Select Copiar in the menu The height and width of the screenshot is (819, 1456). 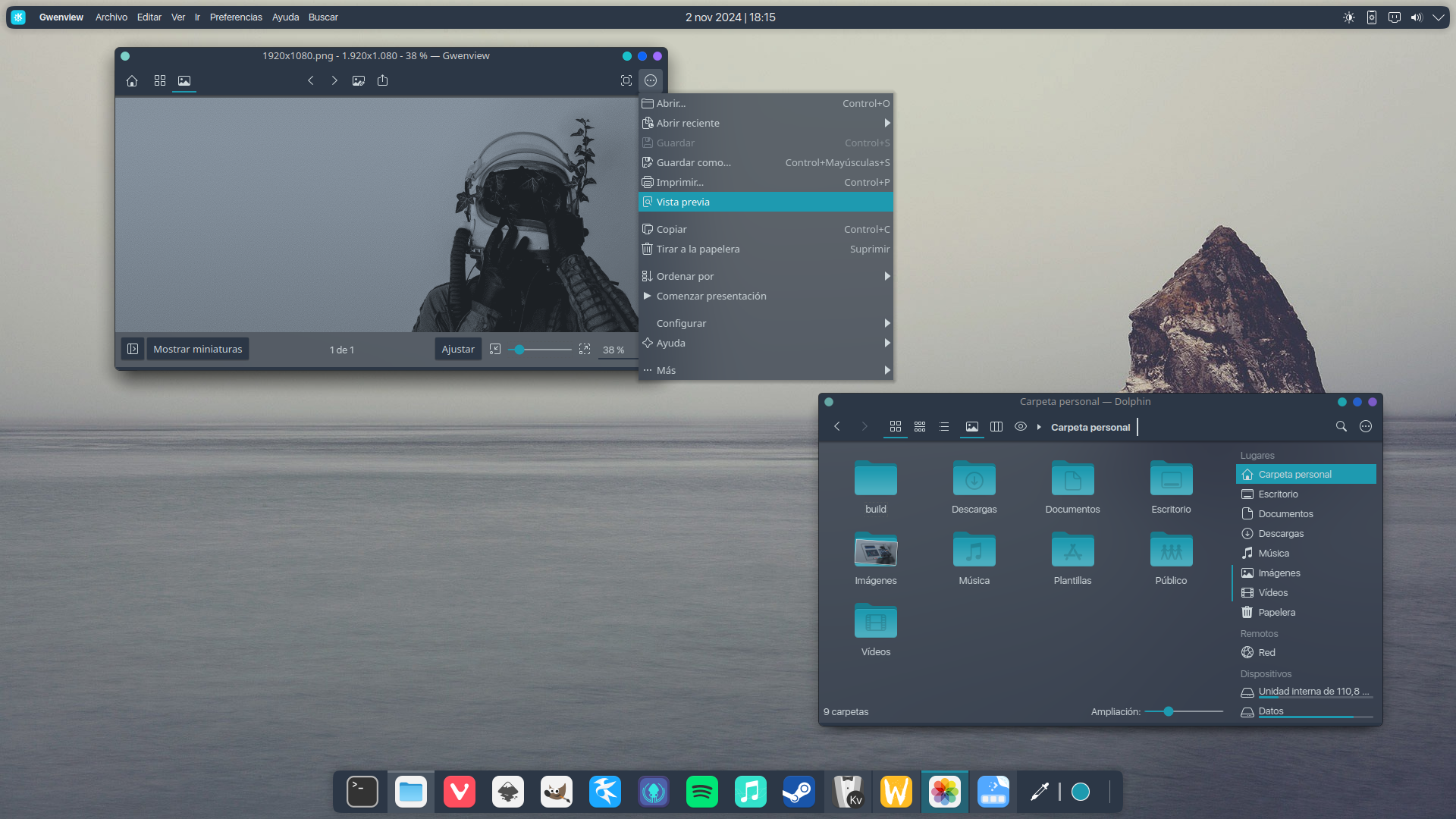(x=766, y=229)
